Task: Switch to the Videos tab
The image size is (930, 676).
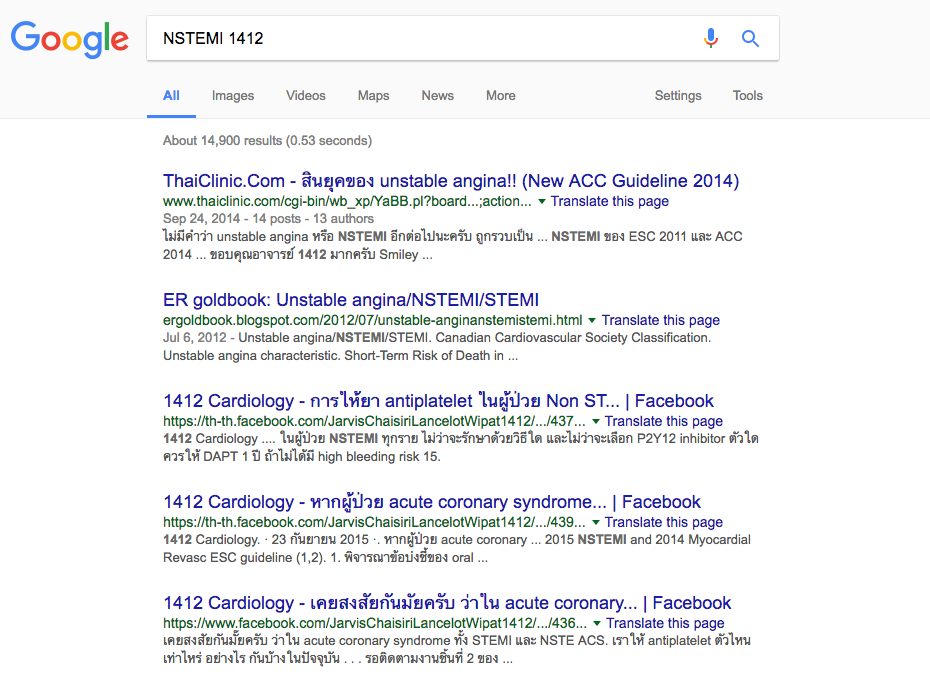Action: [x=305, y=95]
